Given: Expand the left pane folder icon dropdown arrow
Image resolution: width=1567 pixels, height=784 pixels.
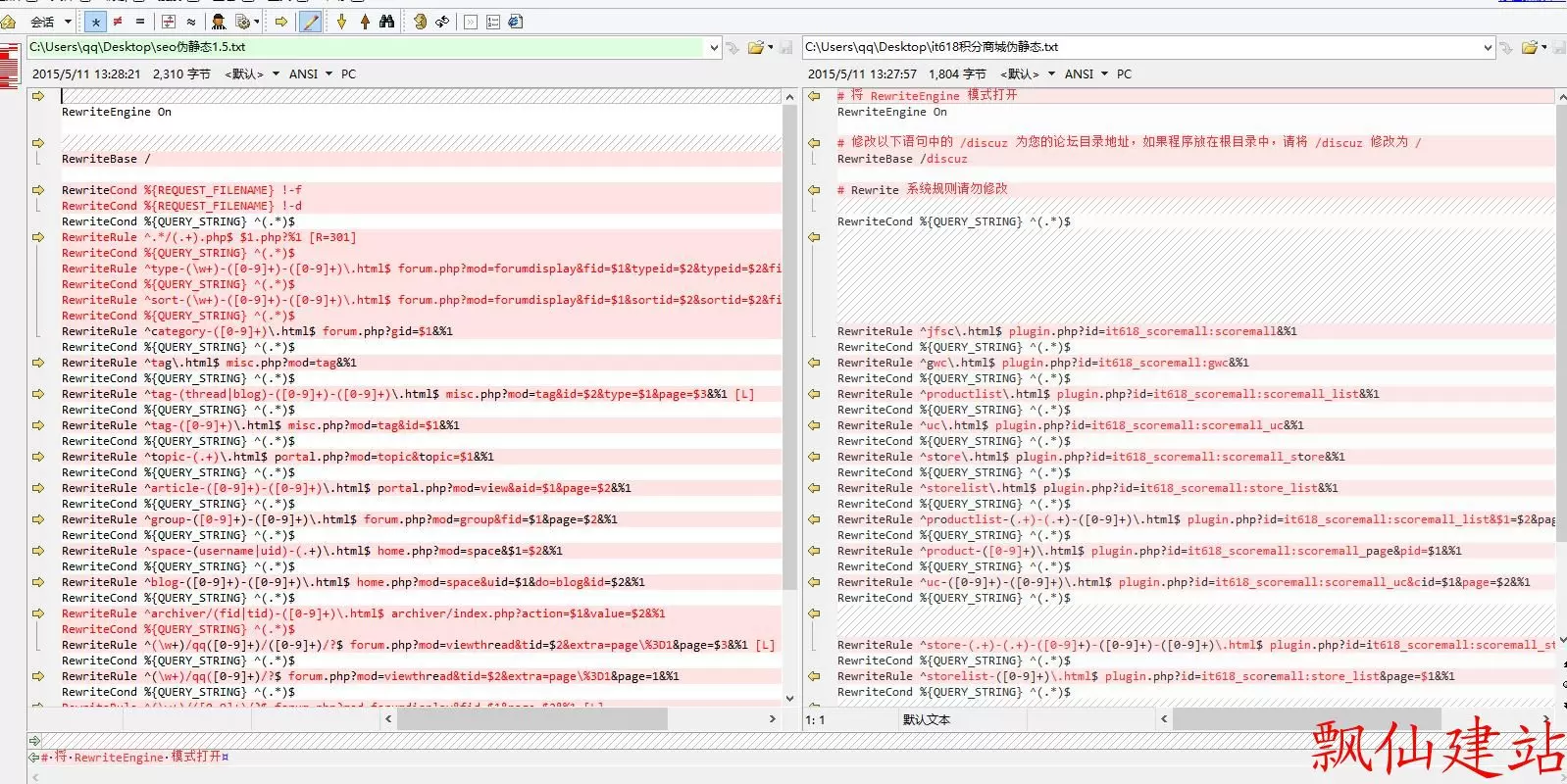Looking at the screenshot, I should 771,47.
